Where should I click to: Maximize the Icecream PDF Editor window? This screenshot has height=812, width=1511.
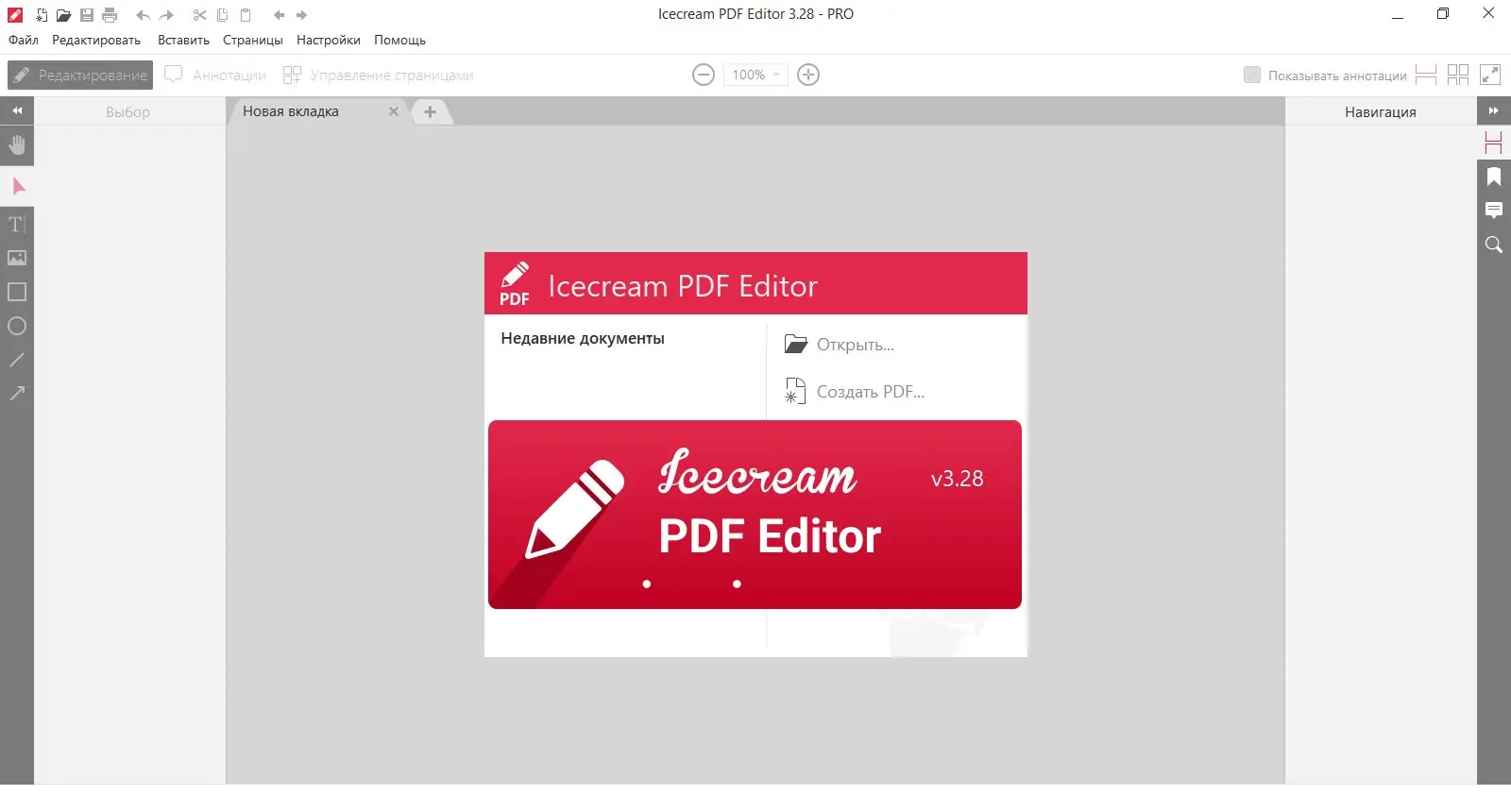(1443, 14)
